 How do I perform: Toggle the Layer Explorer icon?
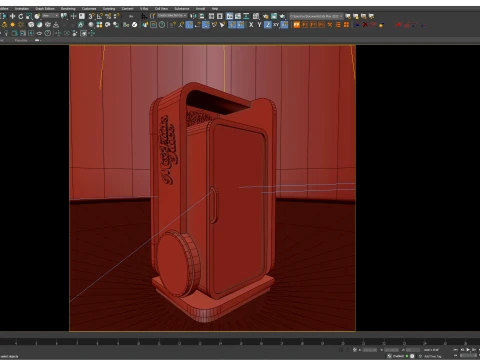click(x=220, y=16)
